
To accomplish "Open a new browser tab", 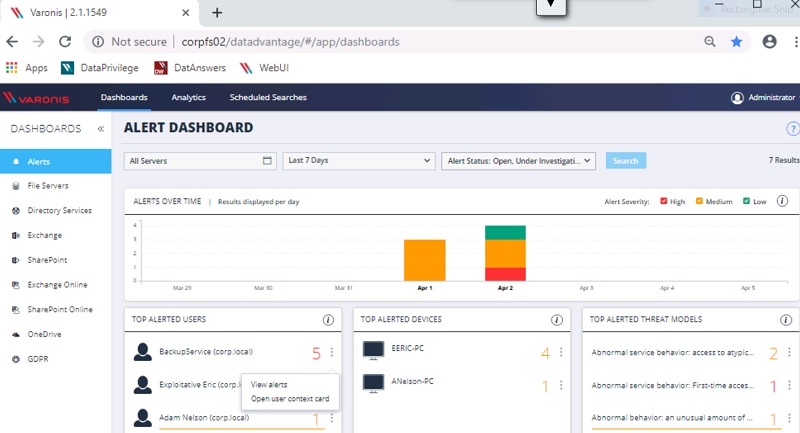I will pos(217,13).
